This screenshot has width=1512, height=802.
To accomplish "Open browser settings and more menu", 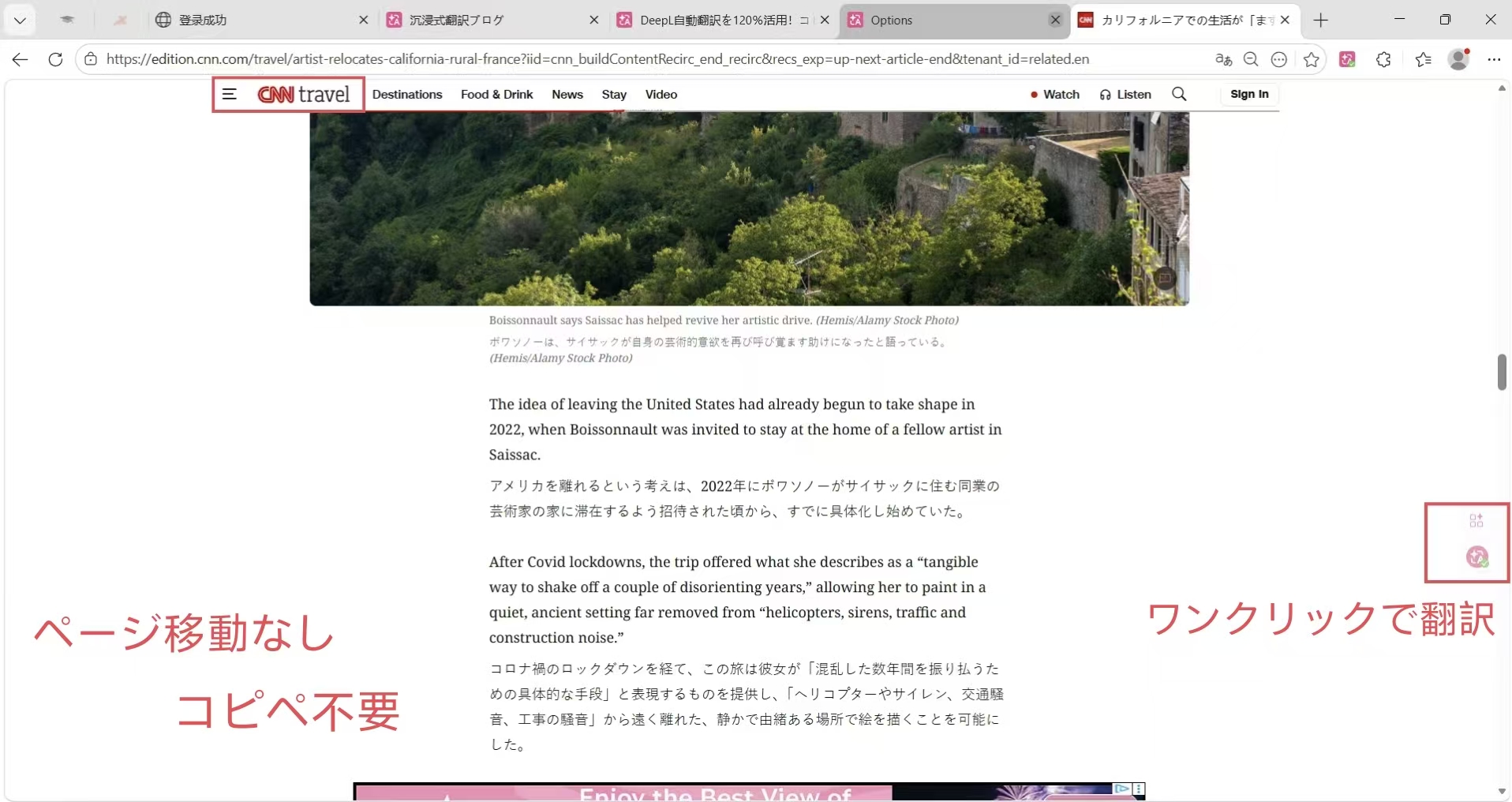I will (1494, 59).
